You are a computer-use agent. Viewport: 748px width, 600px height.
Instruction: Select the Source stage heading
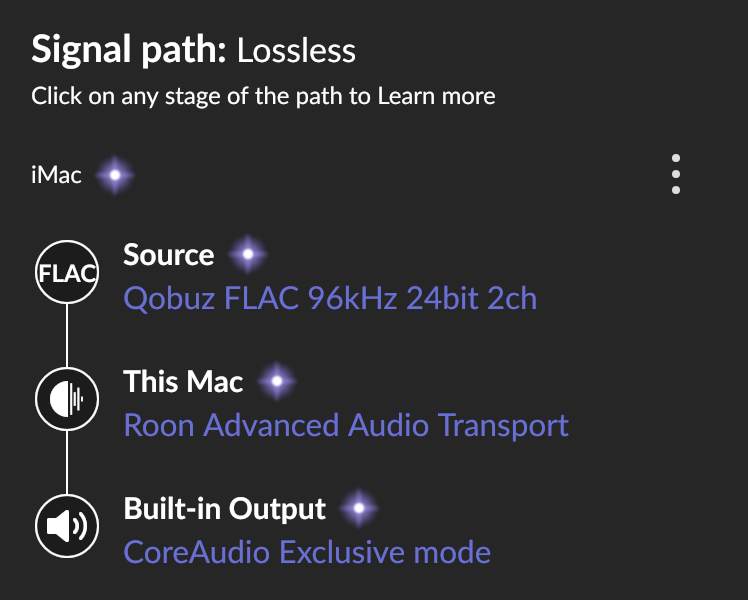coord(168,255)
